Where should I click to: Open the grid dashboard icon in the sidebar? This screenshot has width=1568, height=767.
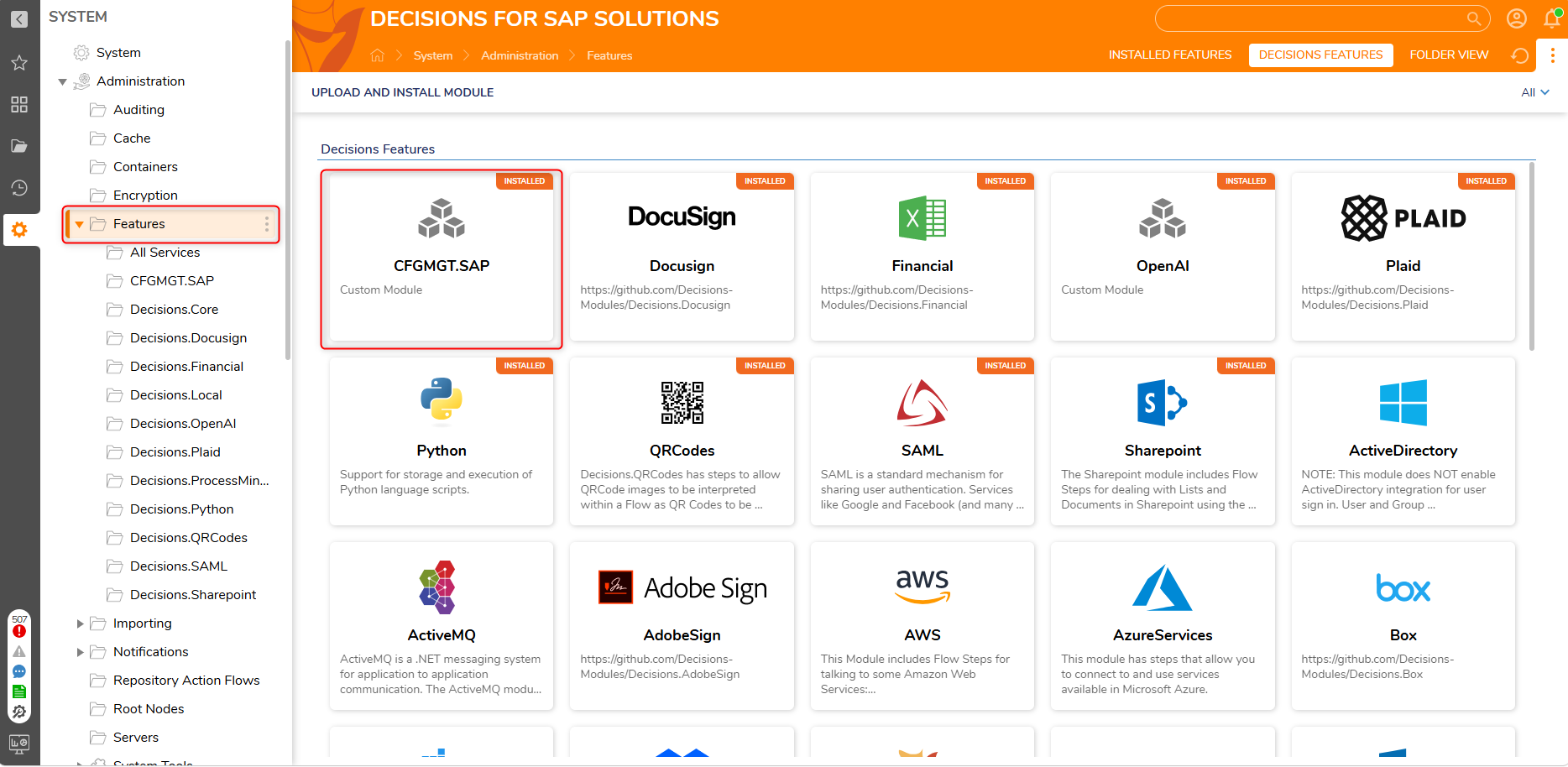(x=19, y=104)
